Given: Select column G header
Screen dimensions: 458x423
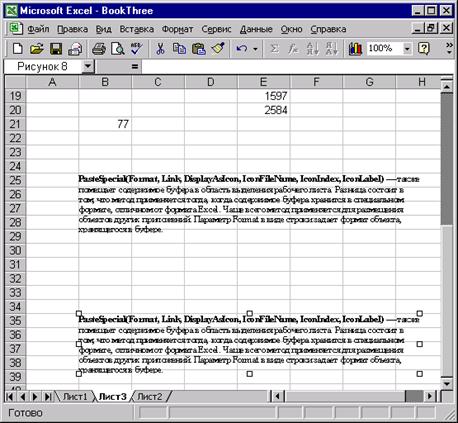Looking at the screenshot, I should (369, 82).
